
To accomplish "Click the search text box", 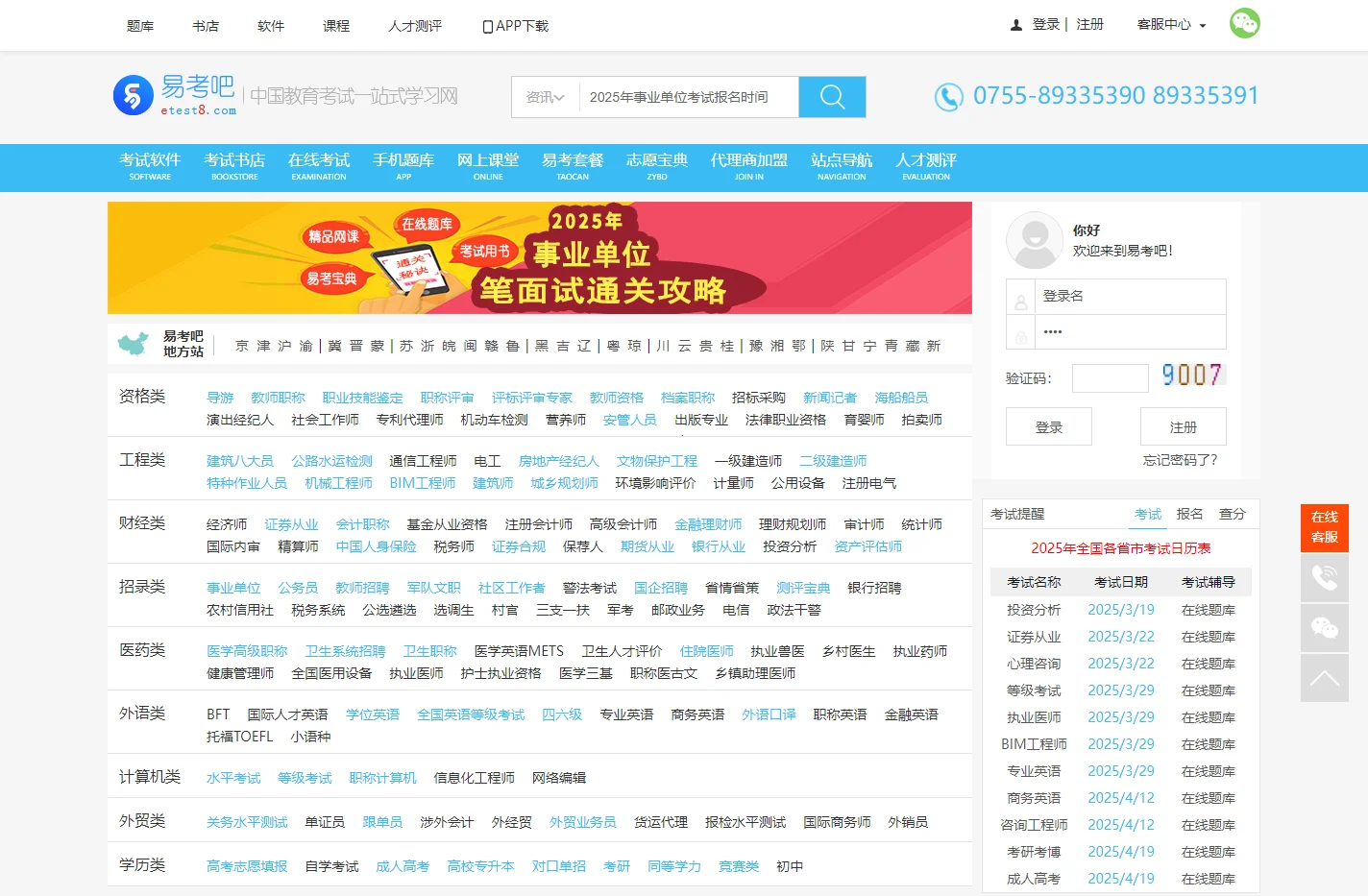I will pos(689,97).
